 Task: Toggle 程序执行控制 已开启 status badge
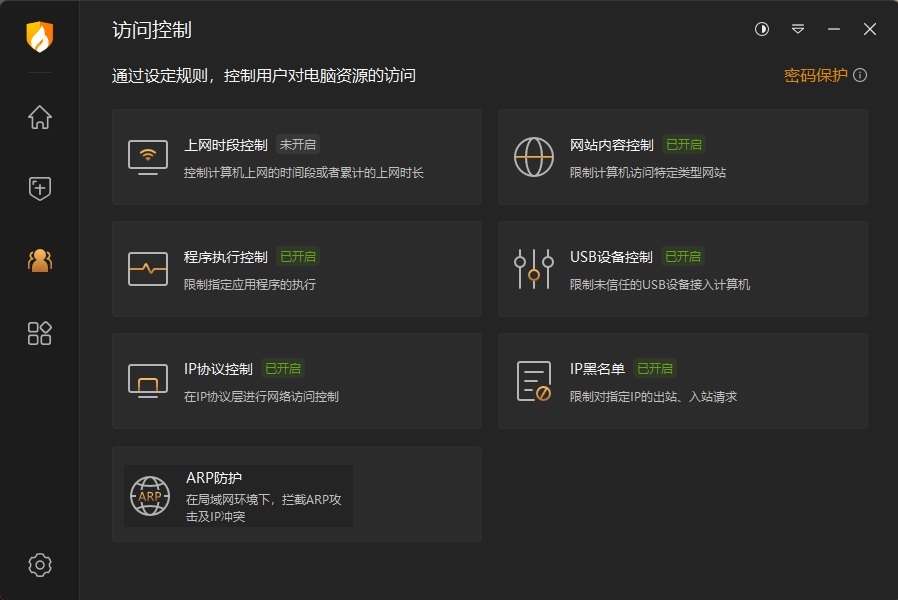pyautogui.click(x=298, y=256)
